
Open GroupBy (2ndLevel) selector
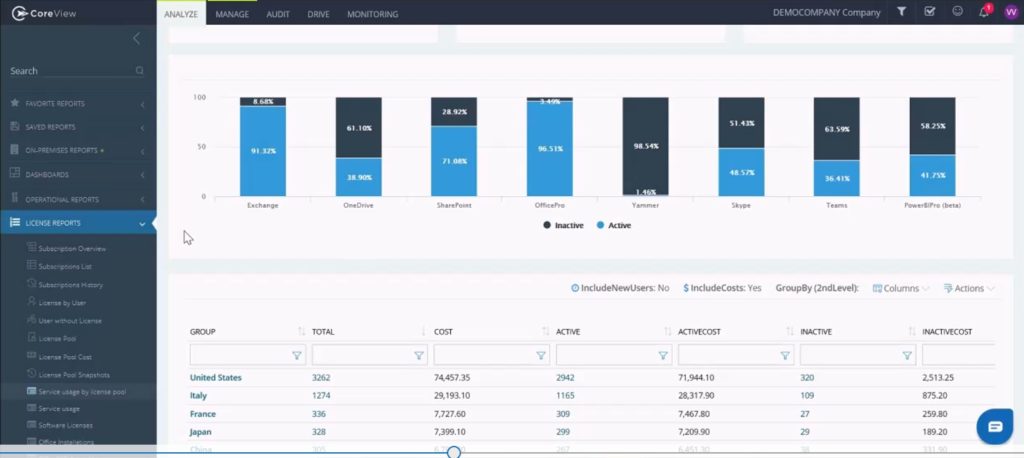pyautogui.click(x=817, y=288)
